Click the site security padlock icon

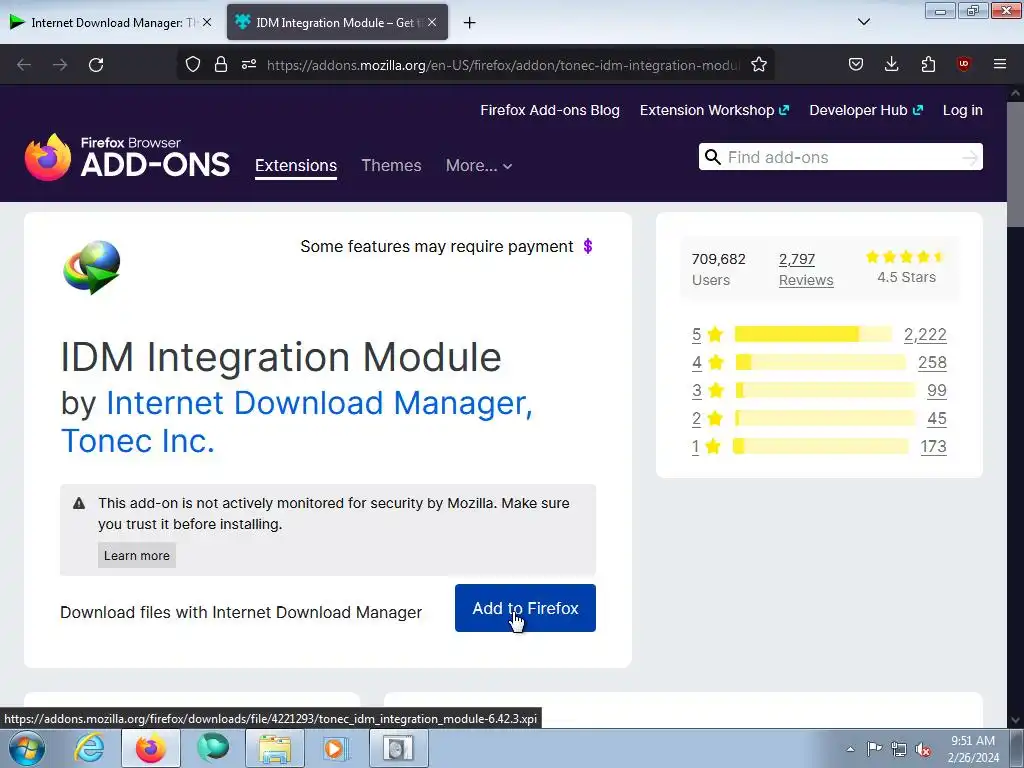pyautogui.click(x=221, y=64)
